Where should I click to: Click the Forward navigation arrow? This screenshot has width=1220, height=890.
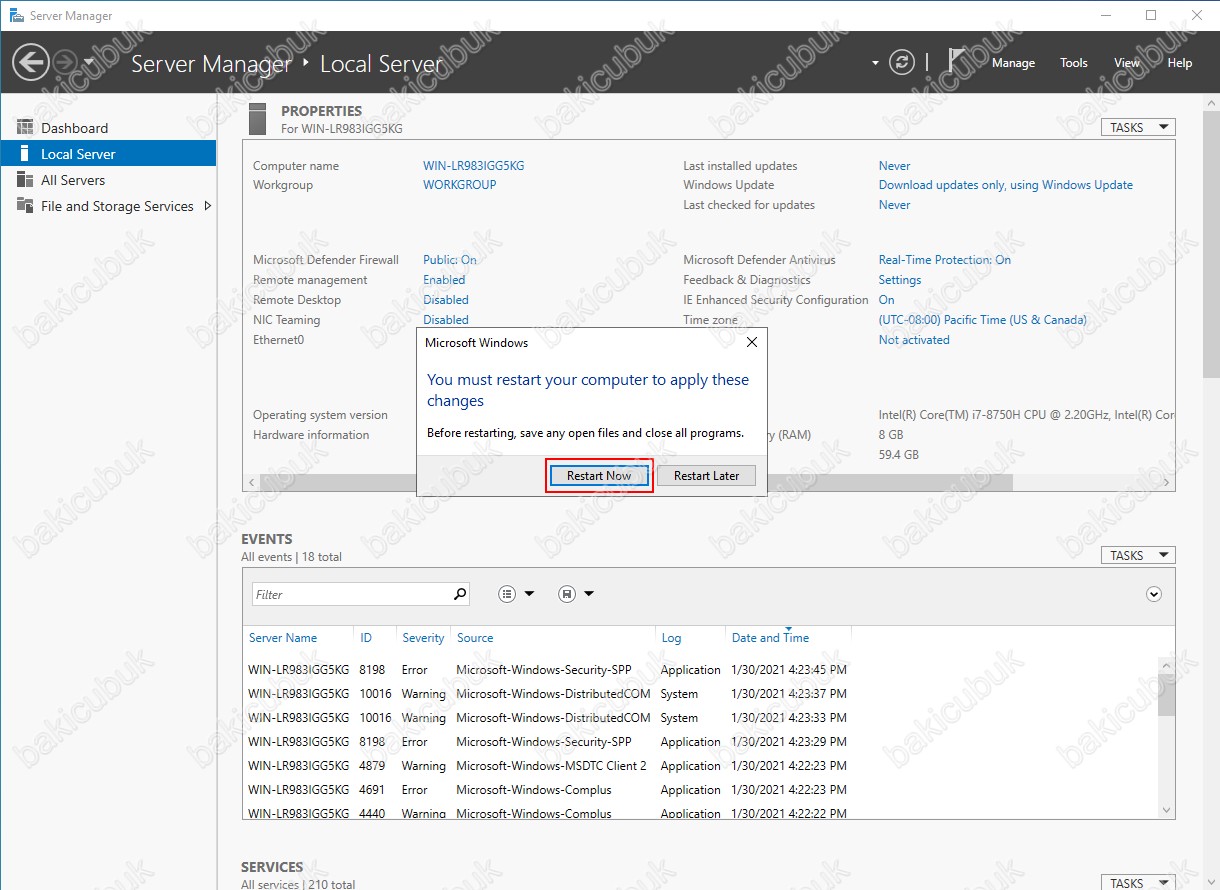[x=65, y=62]
